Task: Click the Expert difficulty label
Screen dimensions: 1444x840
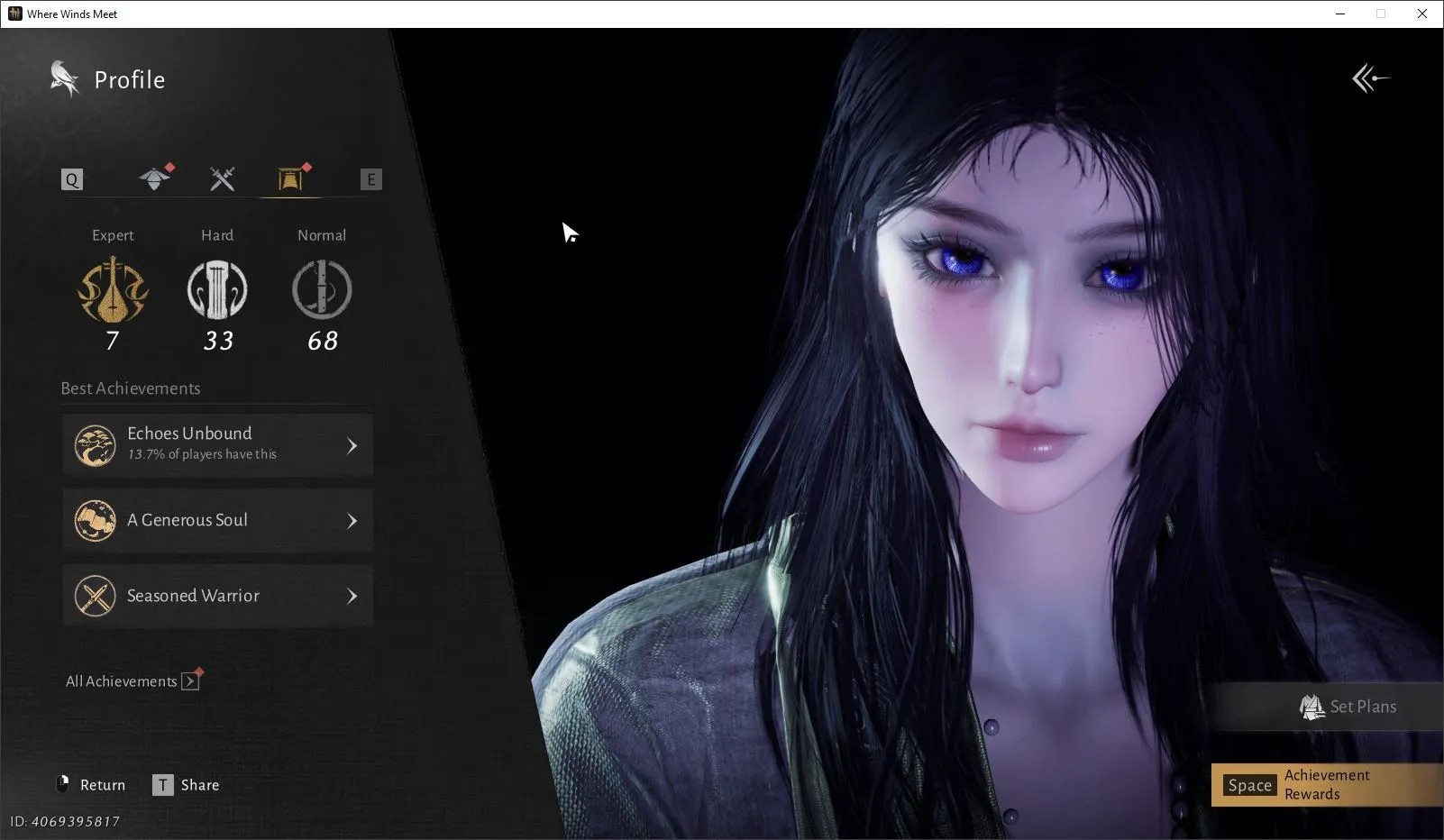Action: pyautogui.click(x=113, y=235)
